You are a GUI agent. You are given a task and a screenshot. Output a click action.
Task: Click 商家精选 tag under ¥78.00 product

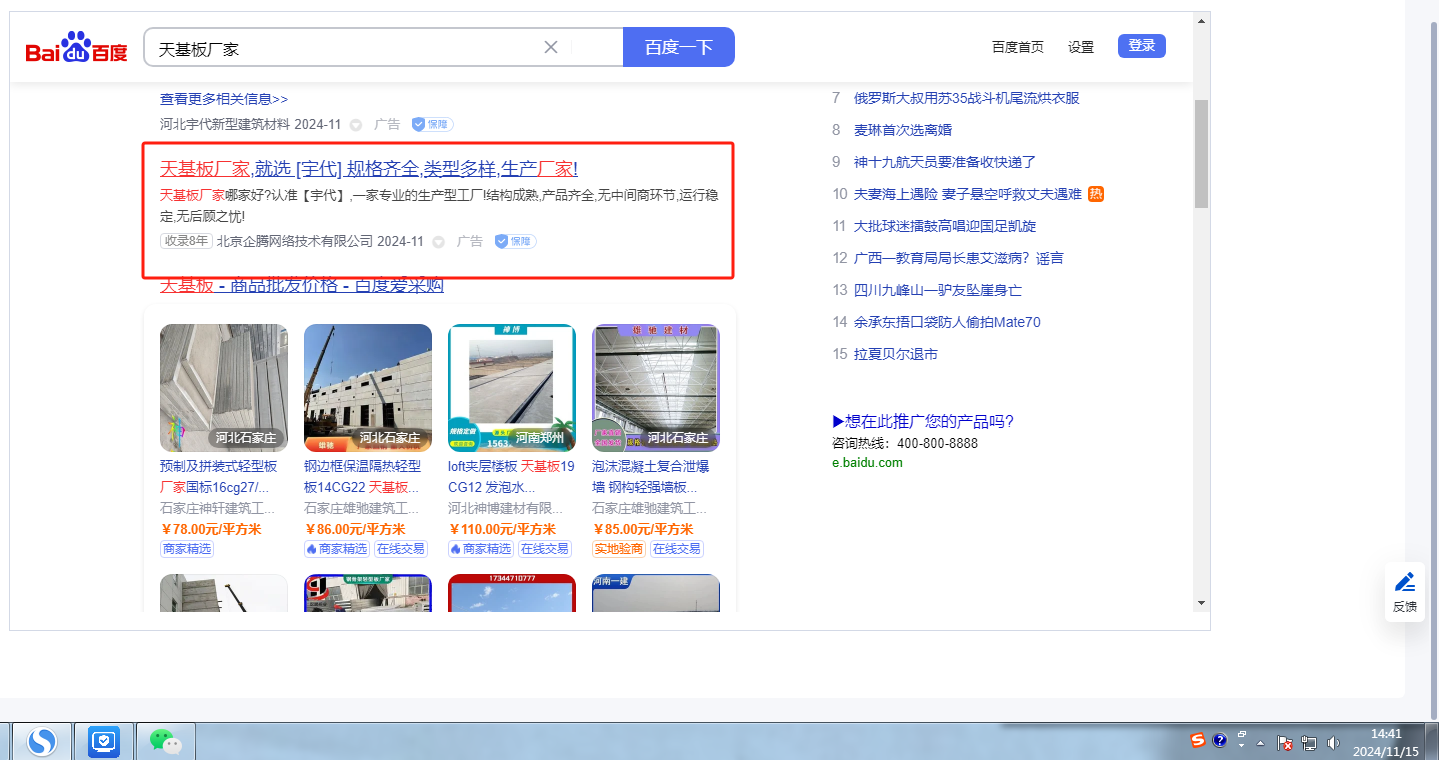pos(187,549)
